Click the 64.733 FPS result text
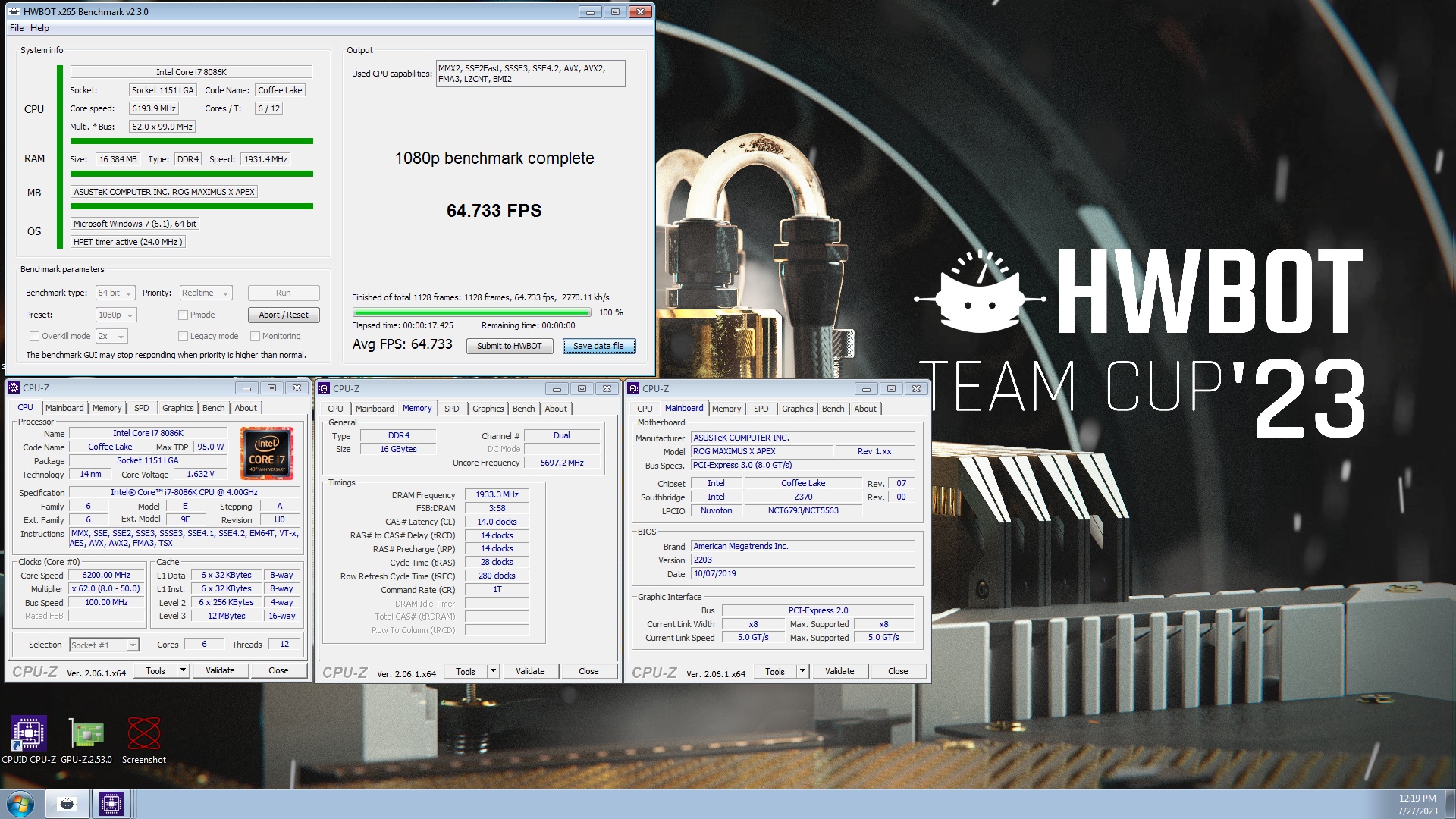Screen dimensions: 1456x819 [x=494, y=211]
